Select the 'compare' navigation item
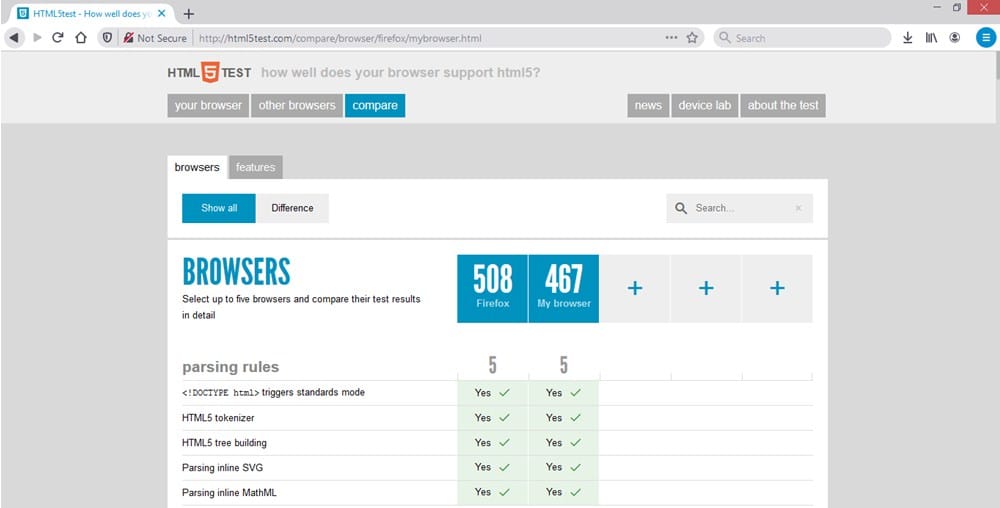 click(x=375, y=106)
